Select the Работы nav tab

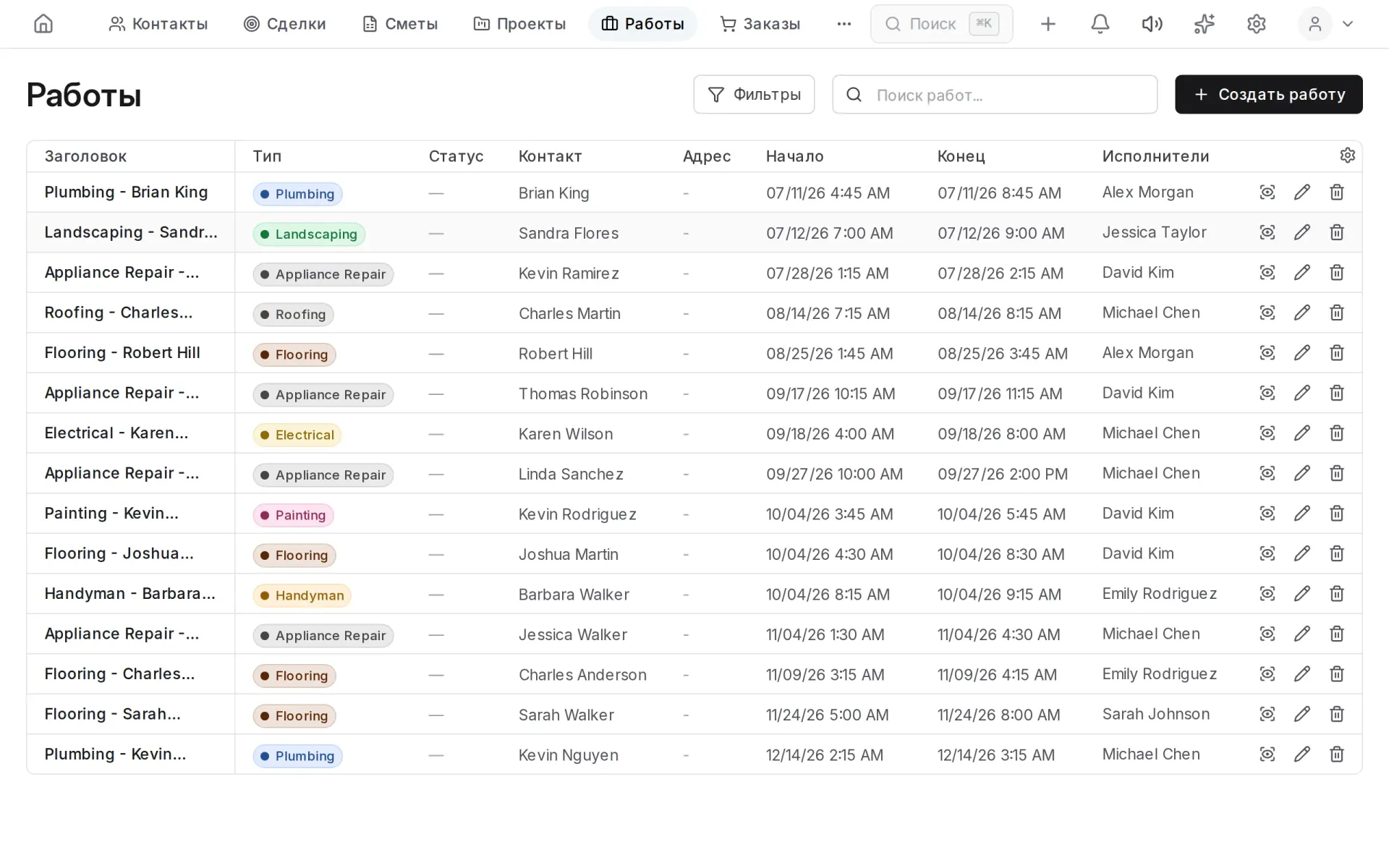[x=642, y=24]
